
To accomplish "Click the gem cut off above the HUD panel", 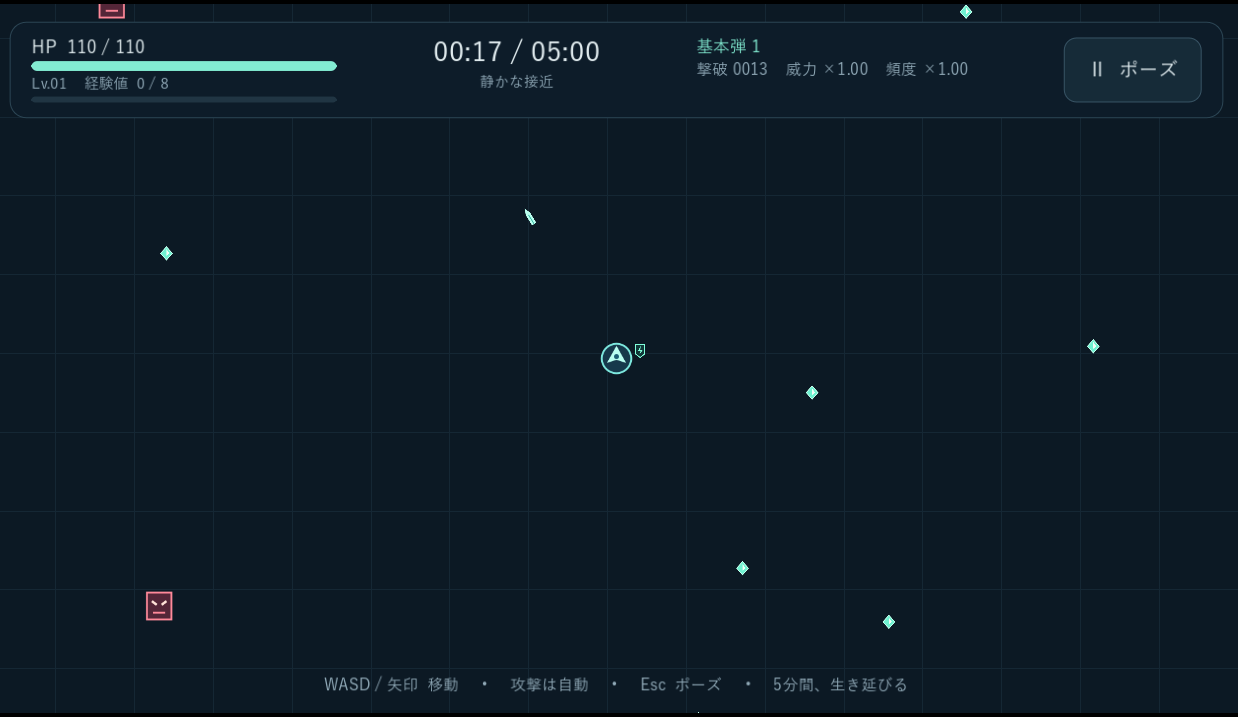I will pos(966,12).
